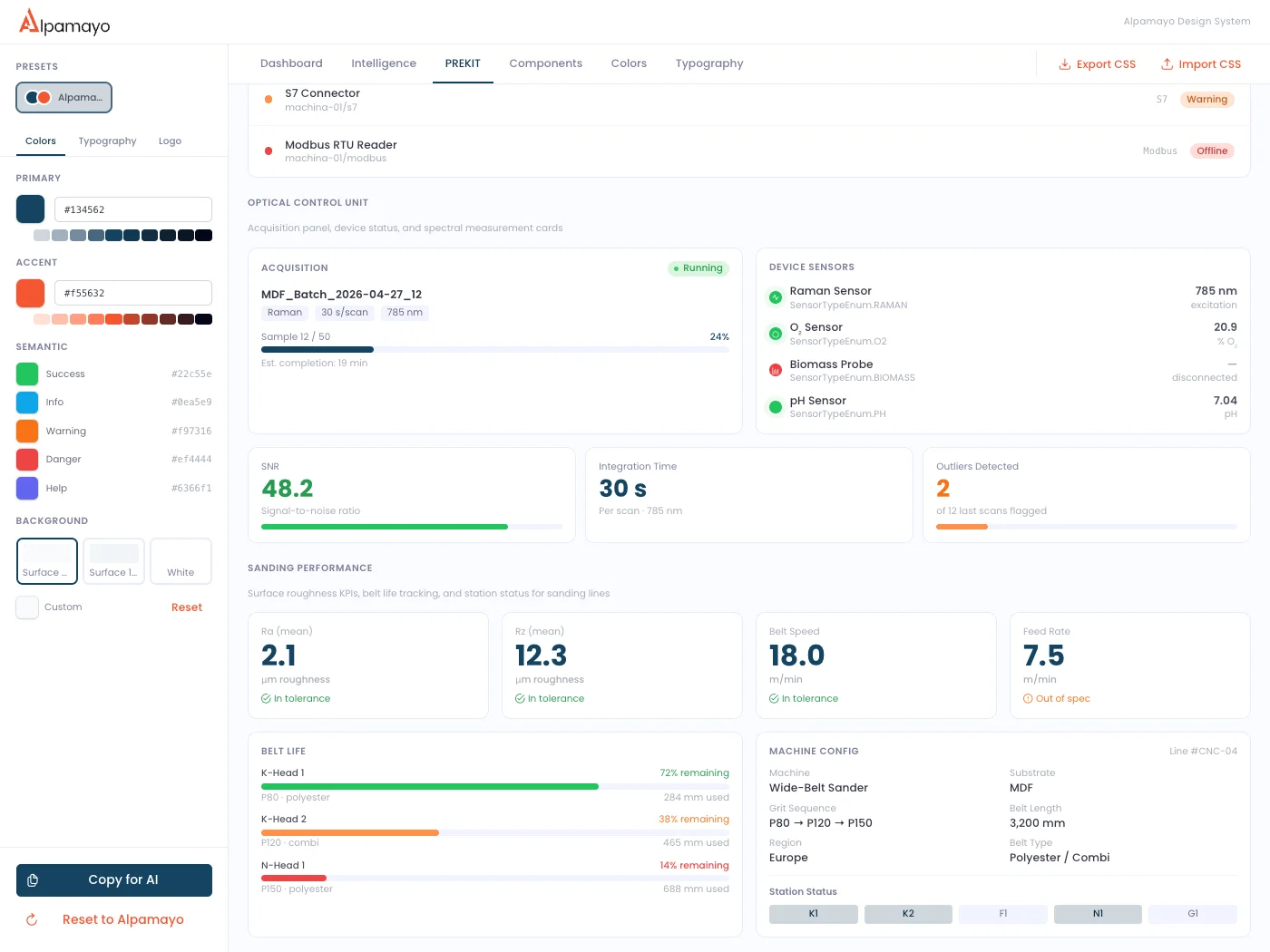Click the Ra (mean) in-tolerance check icon

(x=266, y=699)
